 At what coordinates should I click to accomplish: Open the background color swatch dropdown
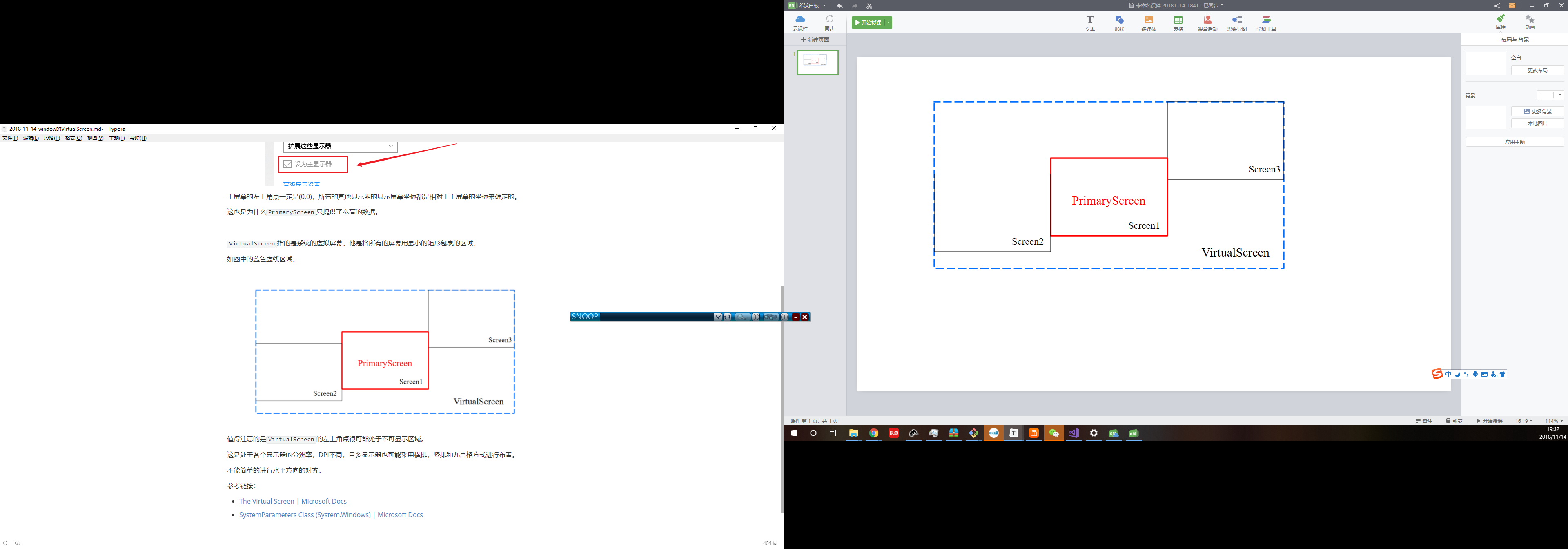pyautogui.click(x=1550, y=96)
